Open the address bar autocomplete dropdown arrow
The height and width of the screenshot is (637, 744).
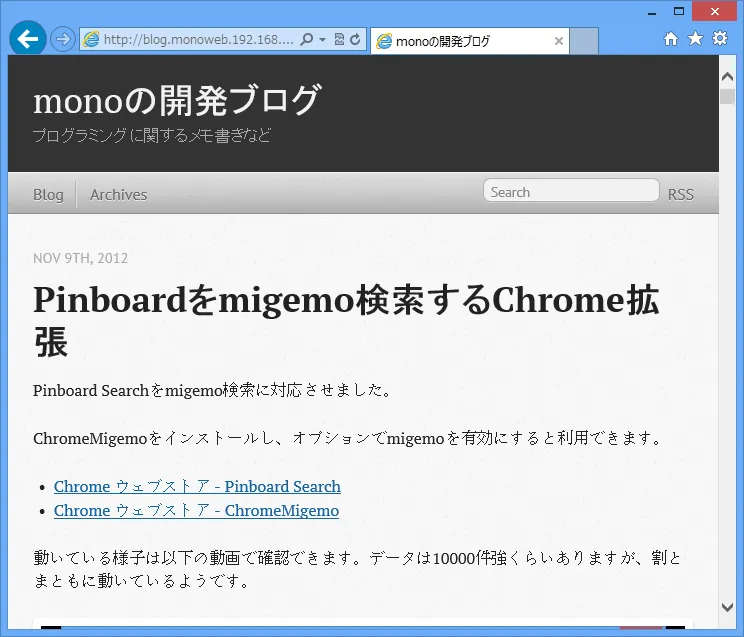click(x=322, y=40)
